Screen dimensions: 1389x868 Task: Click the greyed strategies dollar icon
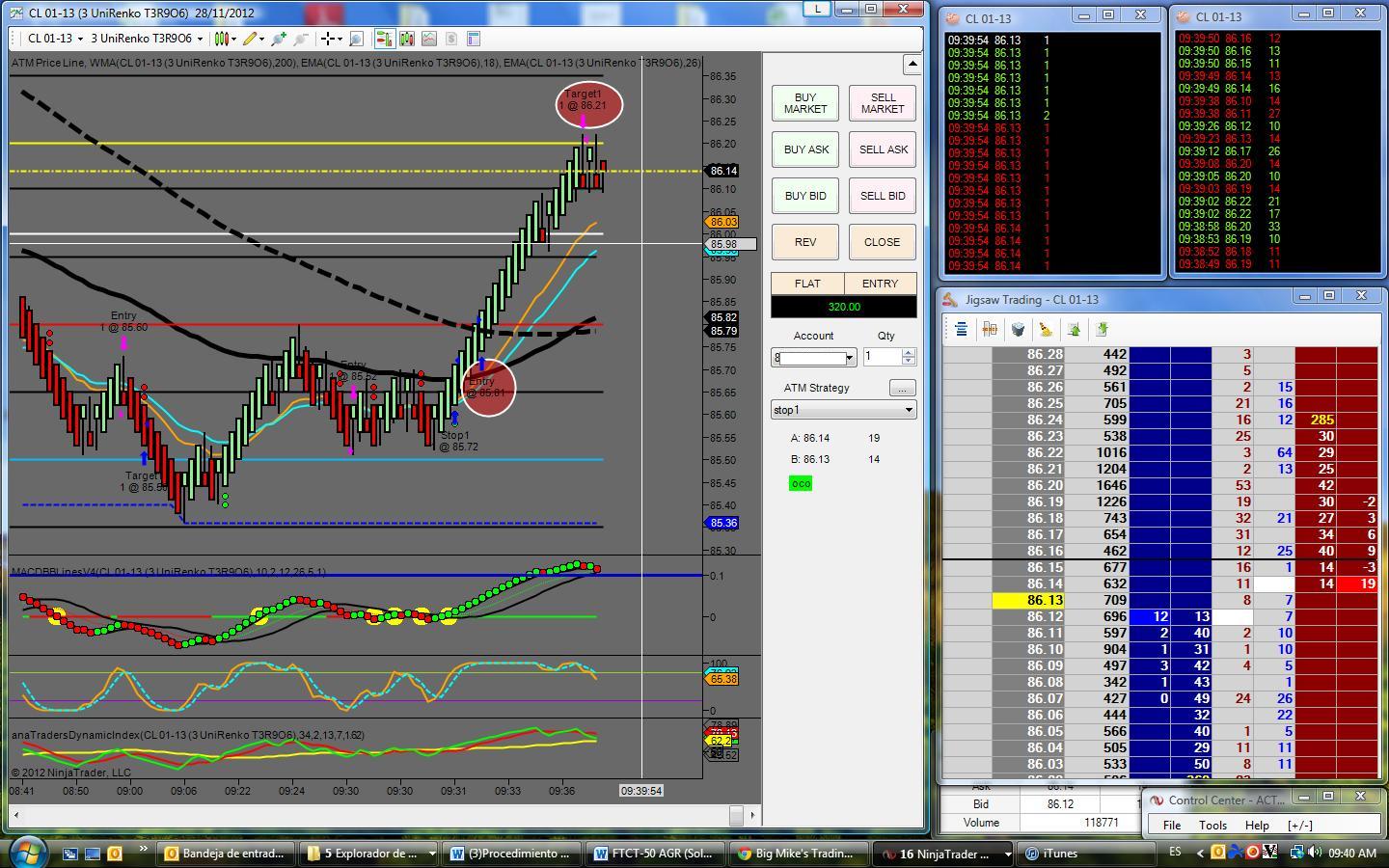pyautogui.click(x=450, y=39)
